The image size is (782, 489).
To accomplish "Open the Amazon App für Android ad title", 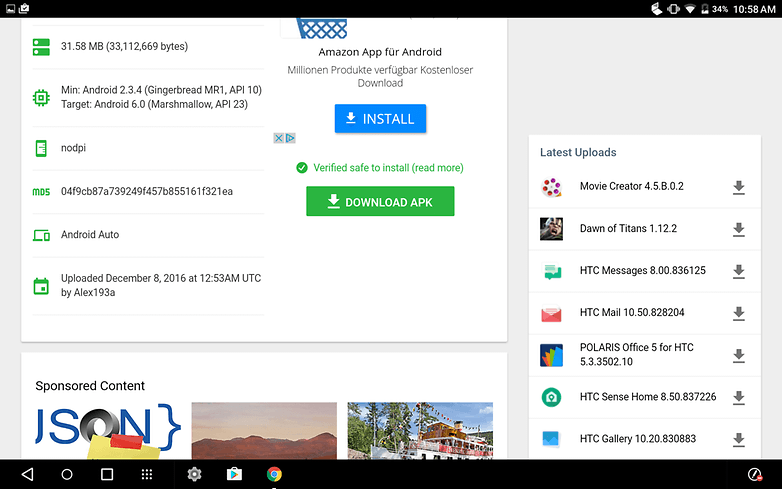I will pos(380,52).
